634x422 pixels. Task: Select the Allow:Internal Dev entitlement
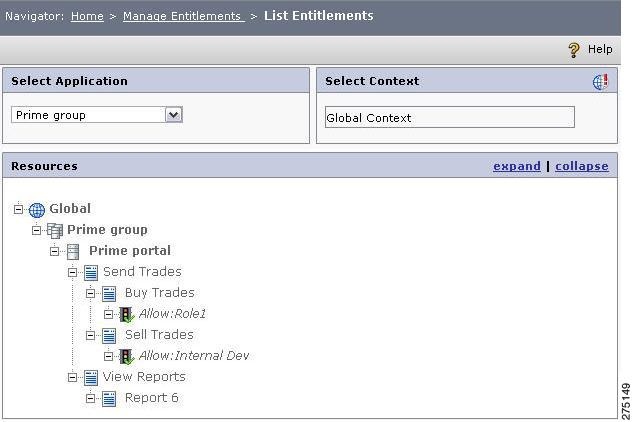194,356
